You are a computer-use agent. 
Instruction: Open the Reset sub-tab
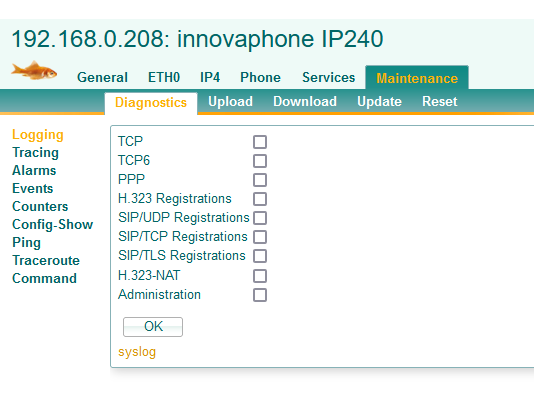pos(440,102)
